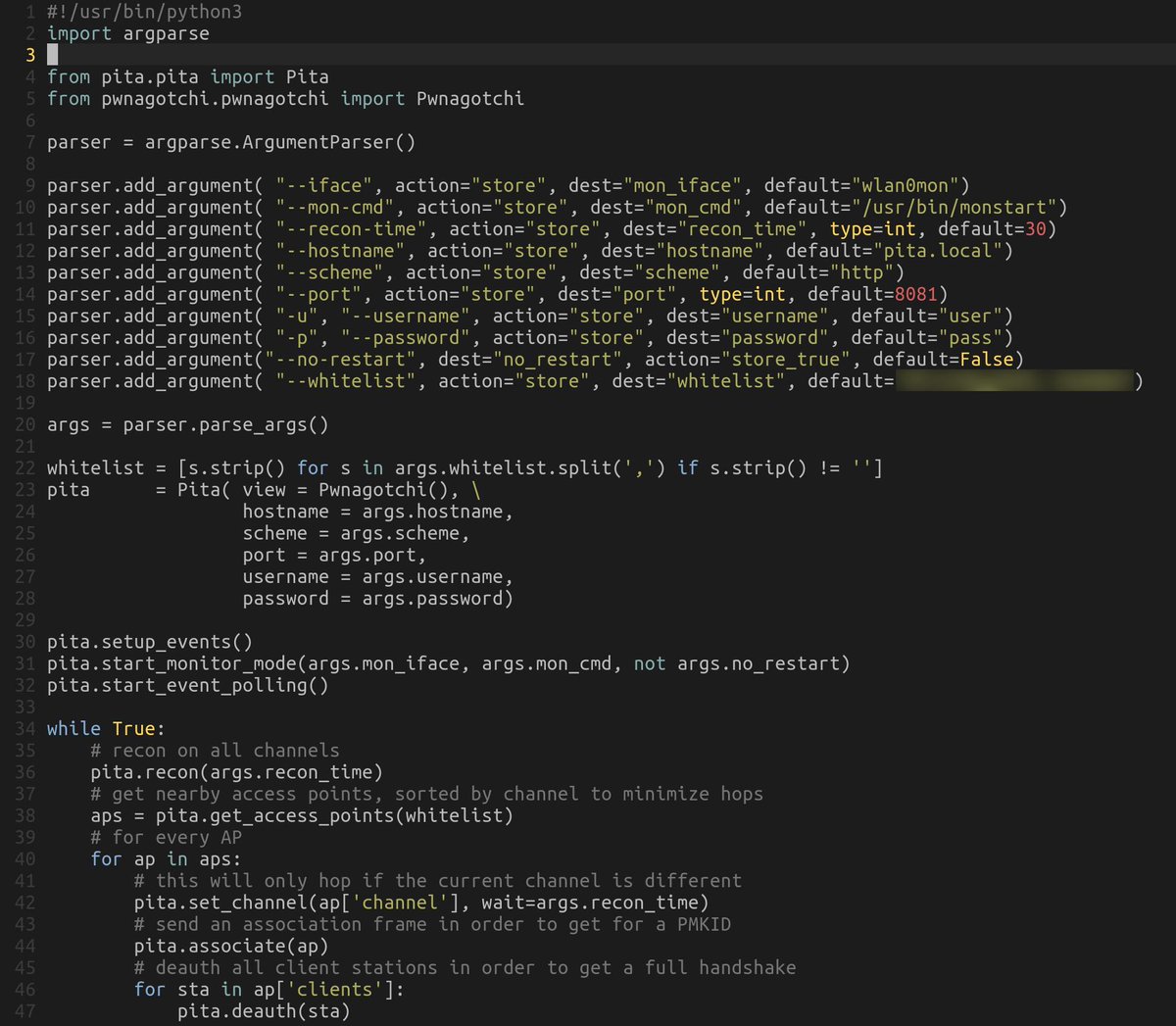Click the "--port" argument string
This screenshot has height=1026, width=1176.
(318, 294)
